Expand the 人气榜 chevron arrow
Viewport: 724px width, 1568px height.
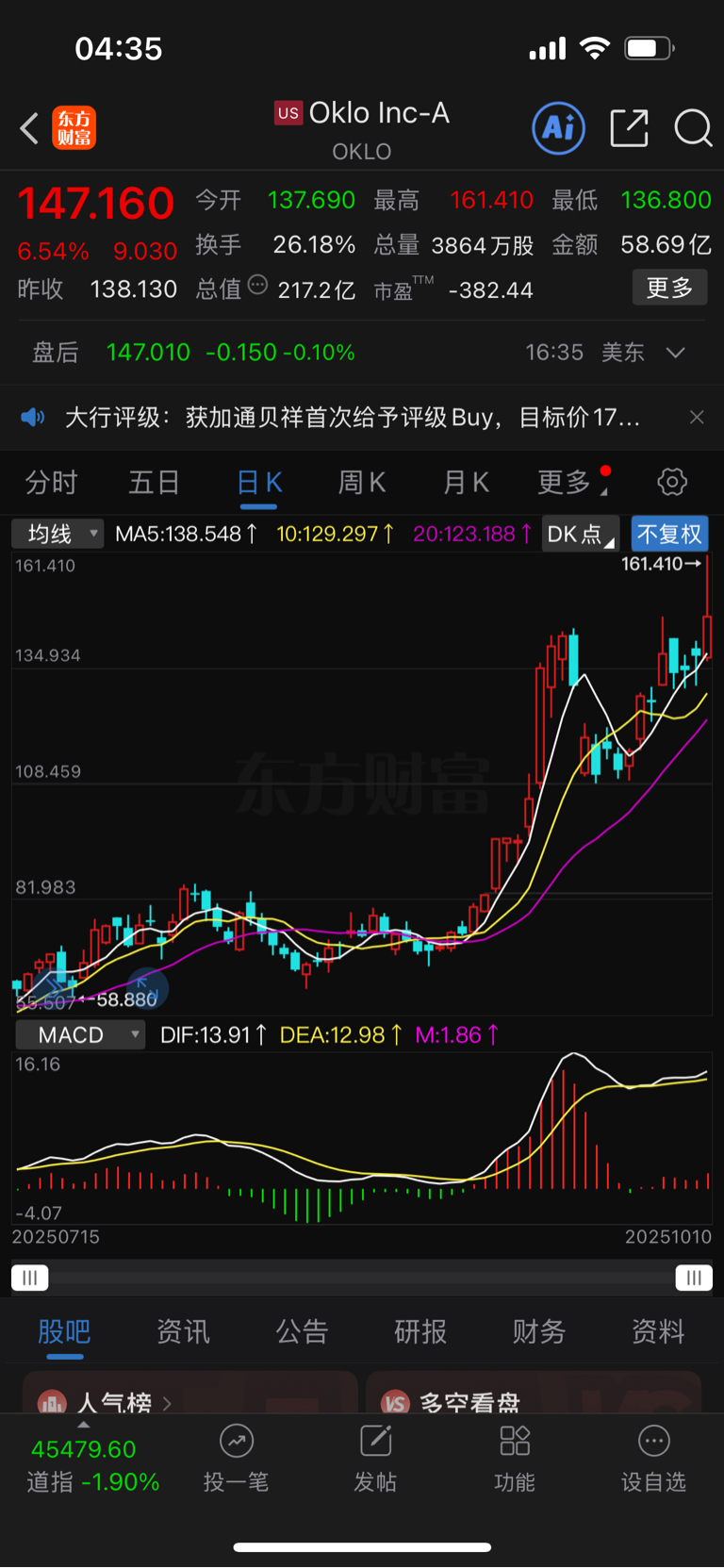[167, 1403]
